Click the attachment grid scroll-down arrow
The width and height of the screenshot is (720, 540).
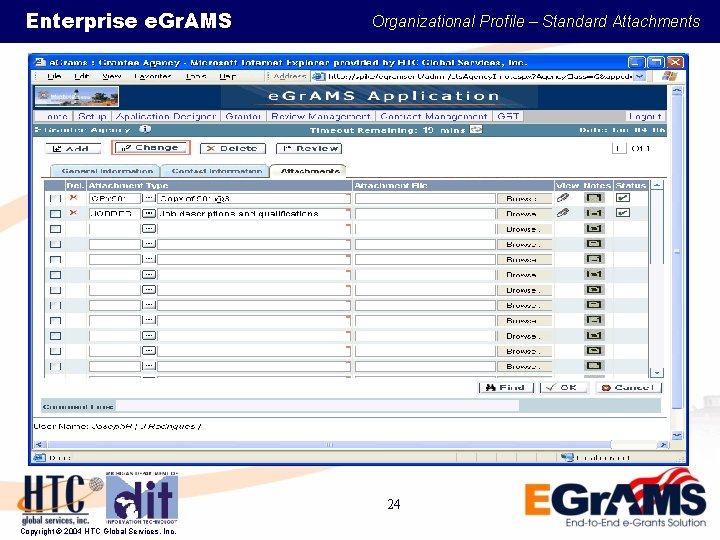657,373
